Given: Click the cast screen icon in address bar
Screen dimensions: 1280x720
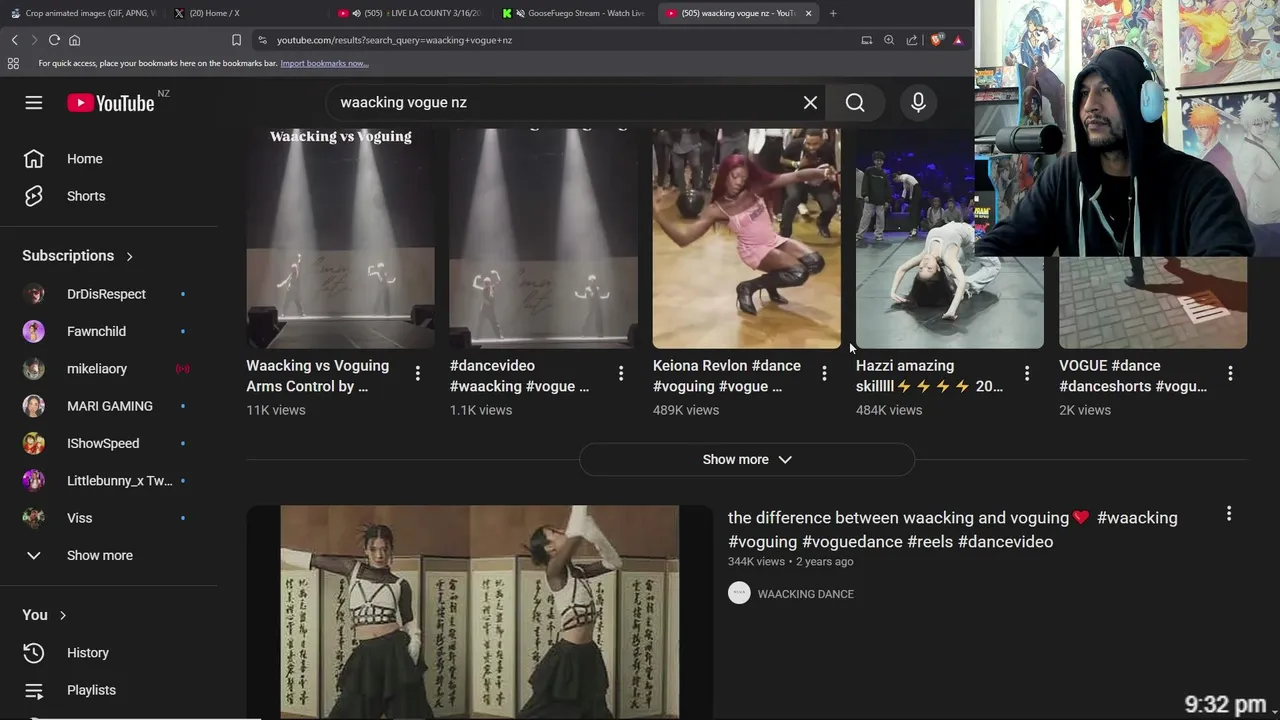Looking at the screenshot, I should tap(866, 40).
